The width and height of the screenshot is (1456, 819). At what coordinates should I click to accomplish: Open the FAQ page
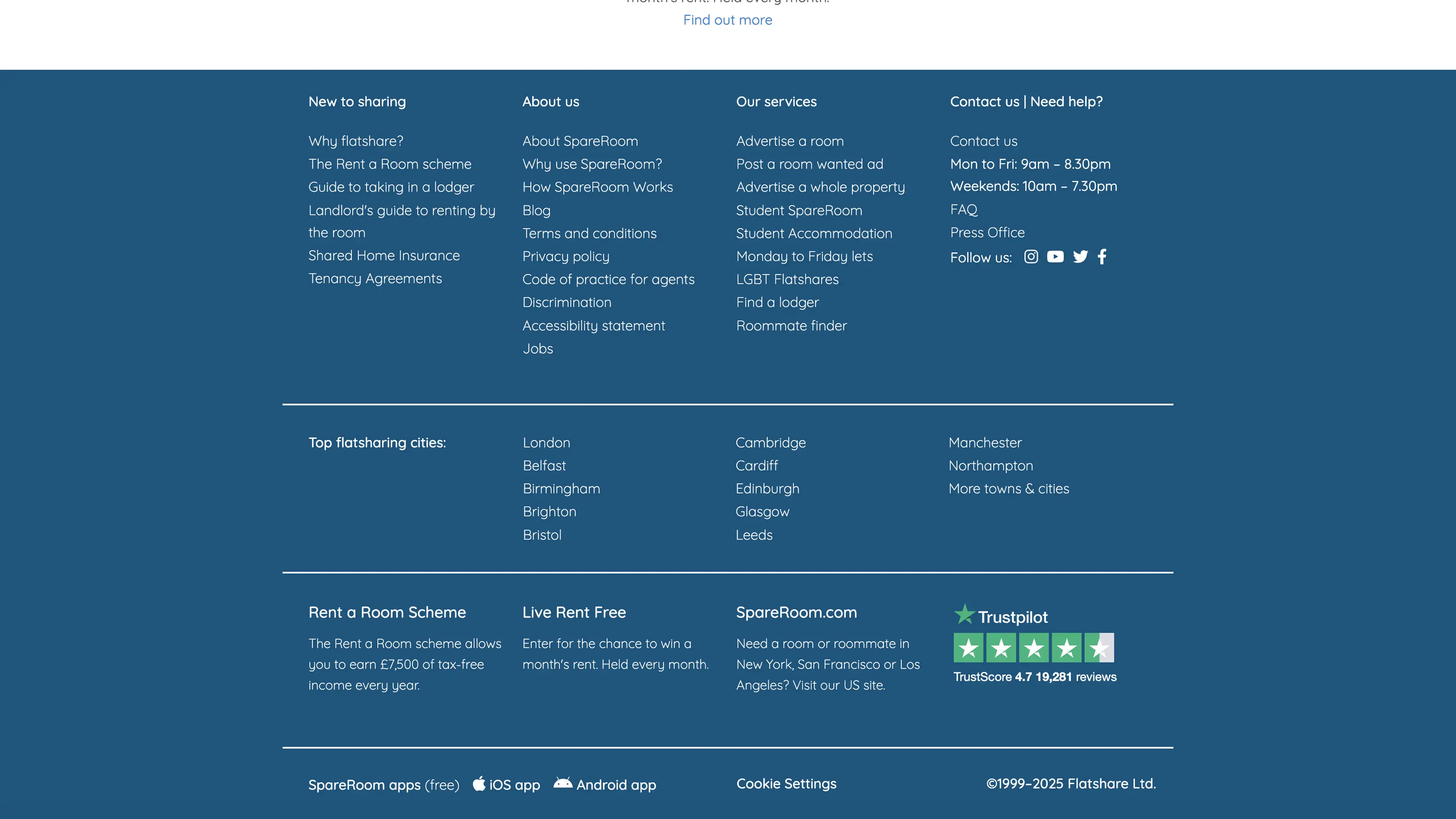coord(963,210)
